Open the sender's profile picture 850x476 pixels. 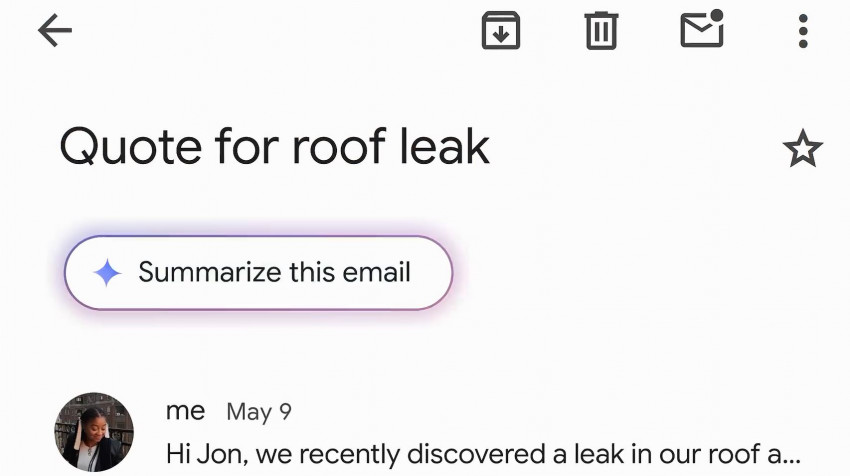click(x=94, y=431)
